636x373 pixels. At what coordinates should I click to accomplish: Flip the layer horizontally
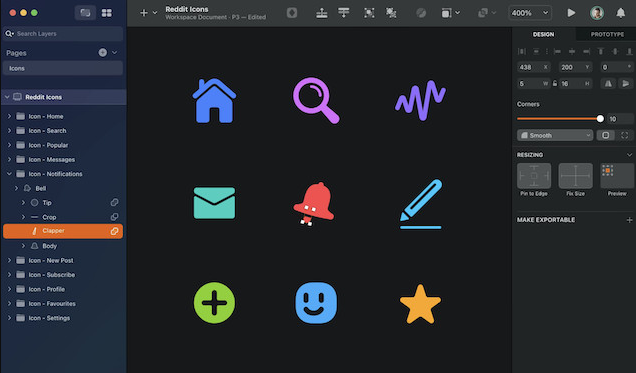click(608, 84)
